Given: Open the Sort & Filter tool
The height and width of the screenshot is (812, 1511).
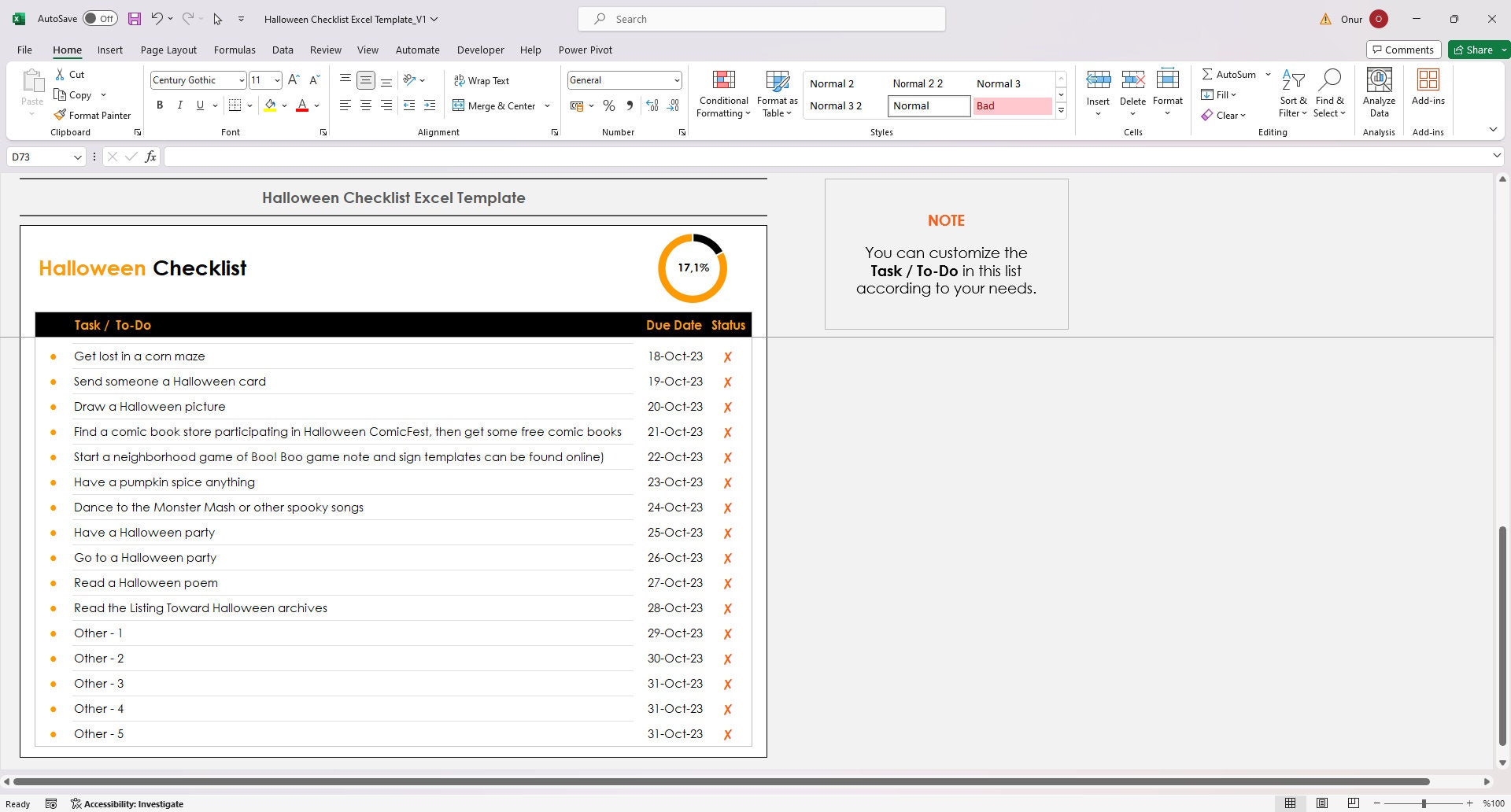Looking at the screenshot, I should point(1292,92).
